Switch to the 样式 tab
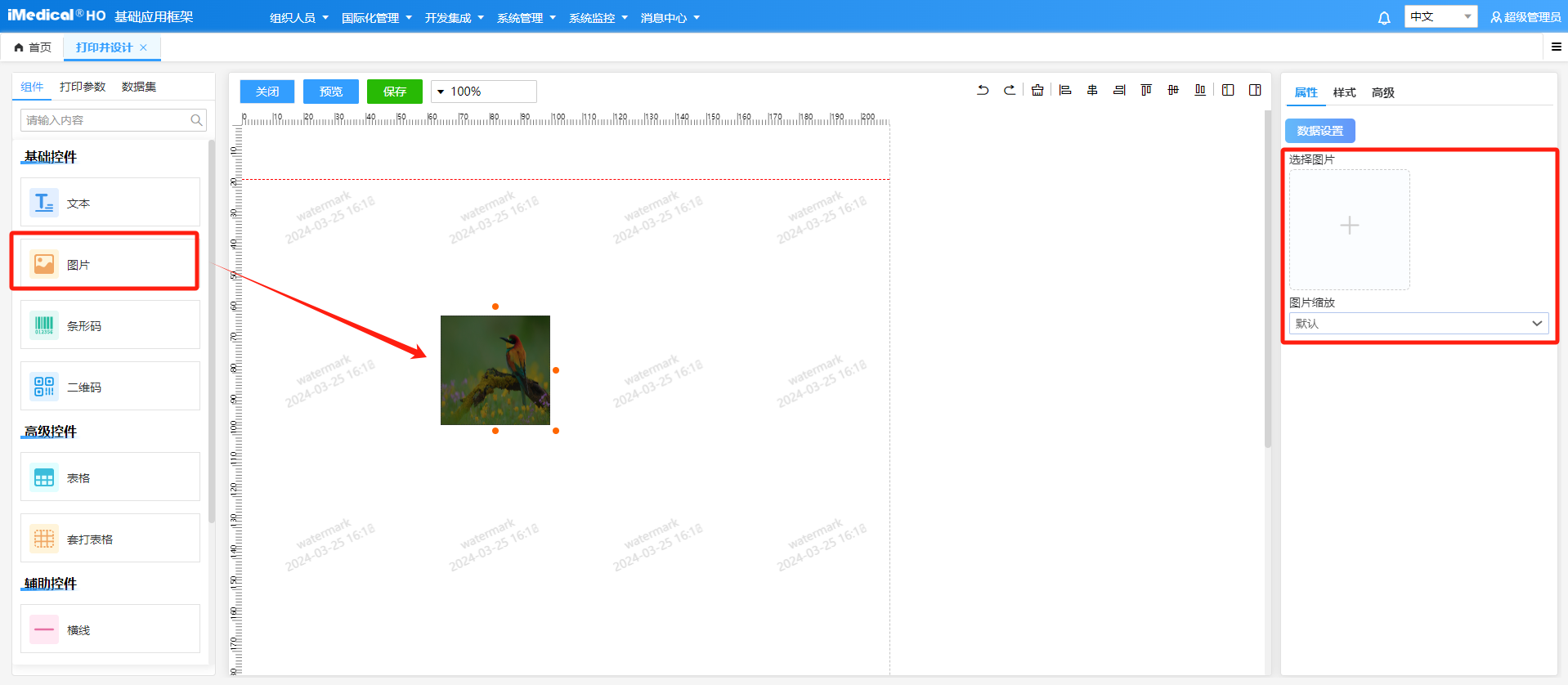The width and height of the screenshot is (1568, 685). (x=1344, y=92)
